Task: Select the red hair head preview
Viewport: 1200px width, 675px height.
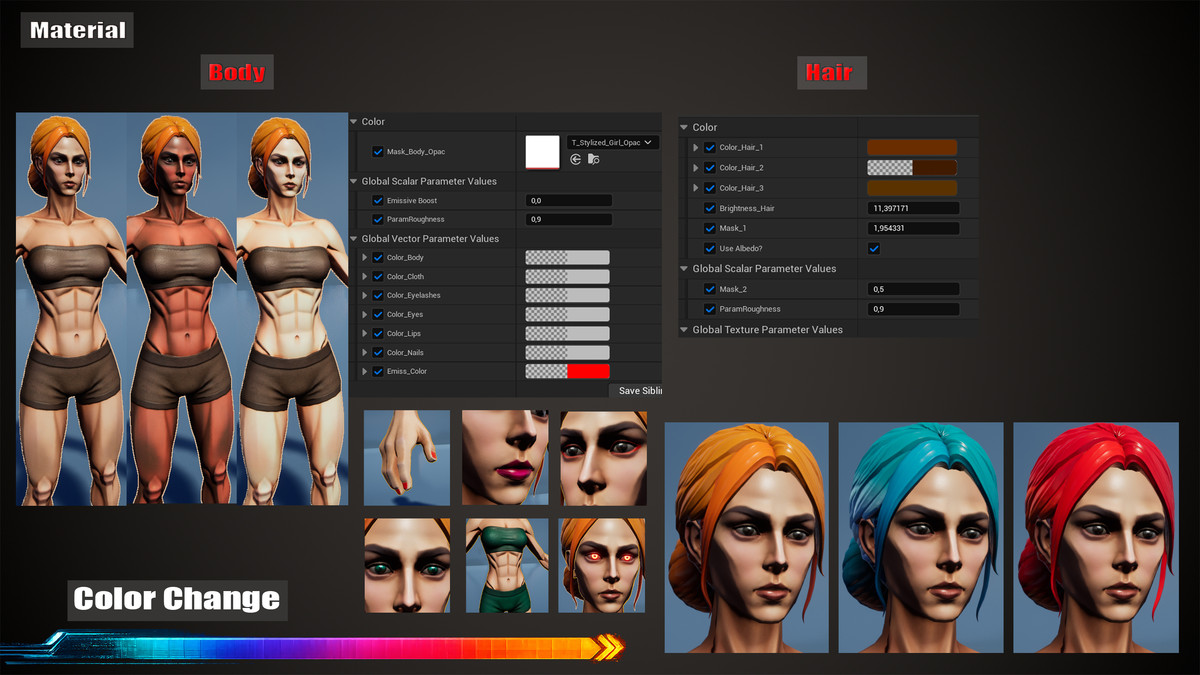Action: 1096,538
